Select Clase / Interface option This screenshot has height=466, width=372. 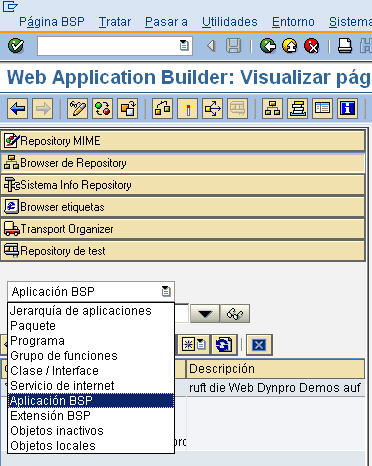click(x=91, y=371)
